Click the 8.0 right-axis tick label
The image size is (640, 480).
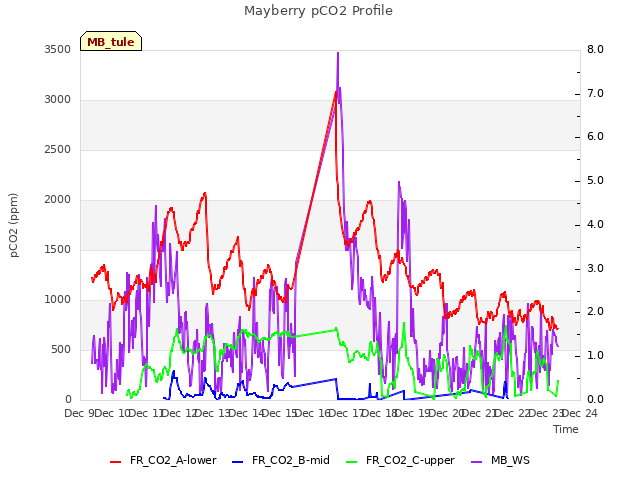tap(595, 49)
